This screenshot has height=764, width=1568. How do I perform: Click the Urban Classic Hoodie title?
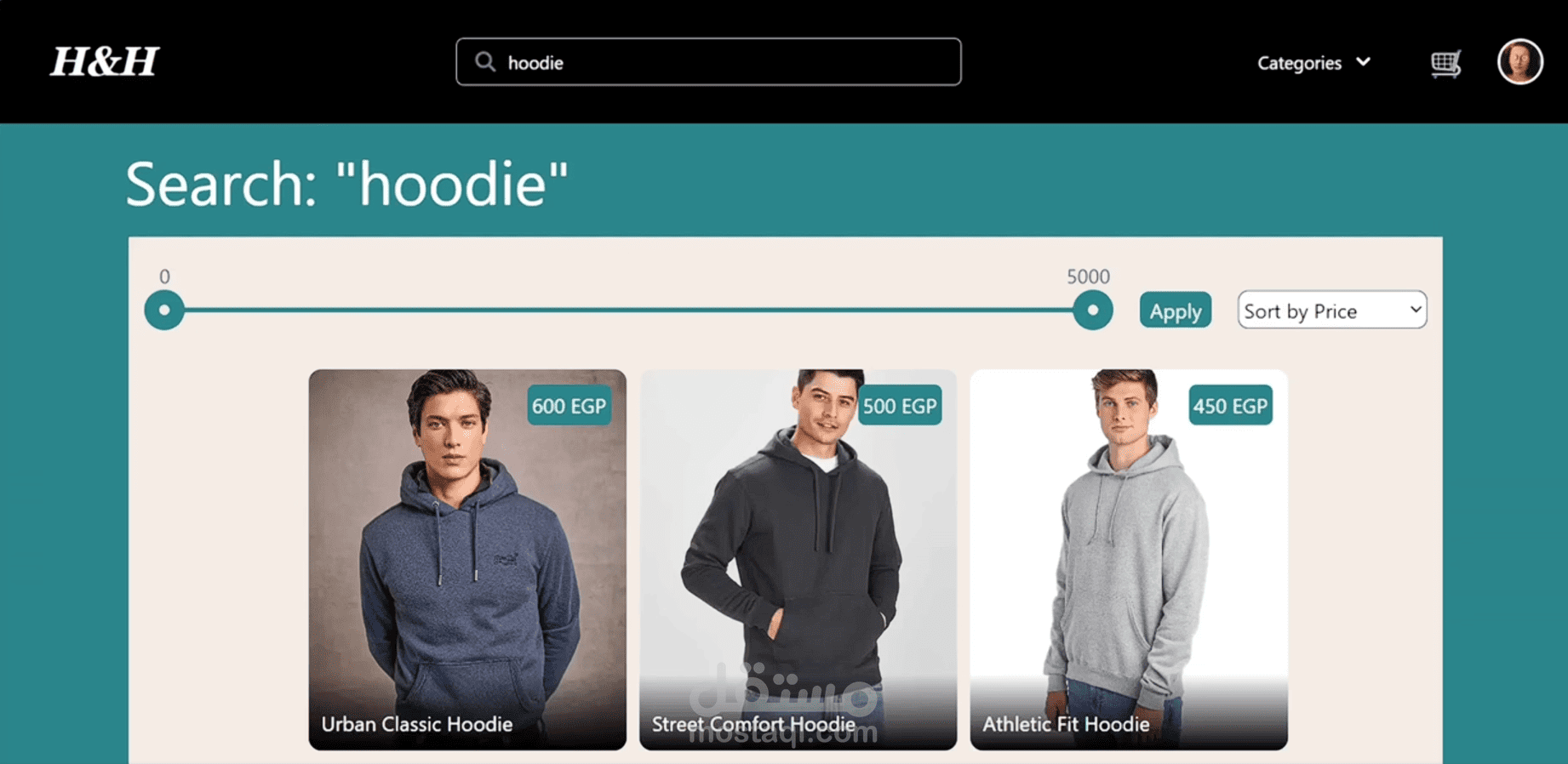pyautogui.click(x=417, y=724)
